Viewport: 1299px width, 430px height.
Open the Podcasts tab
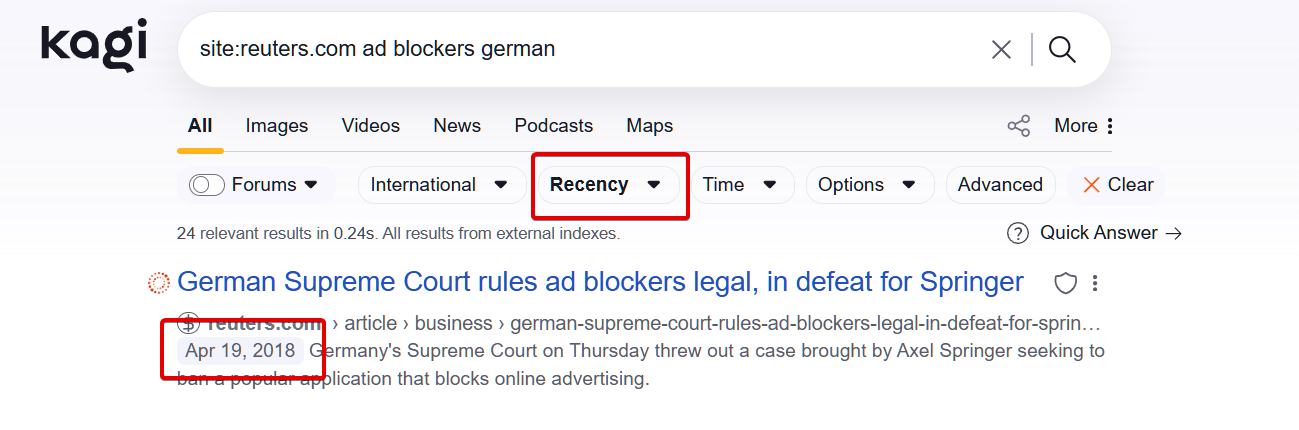(x=553, y=126)
